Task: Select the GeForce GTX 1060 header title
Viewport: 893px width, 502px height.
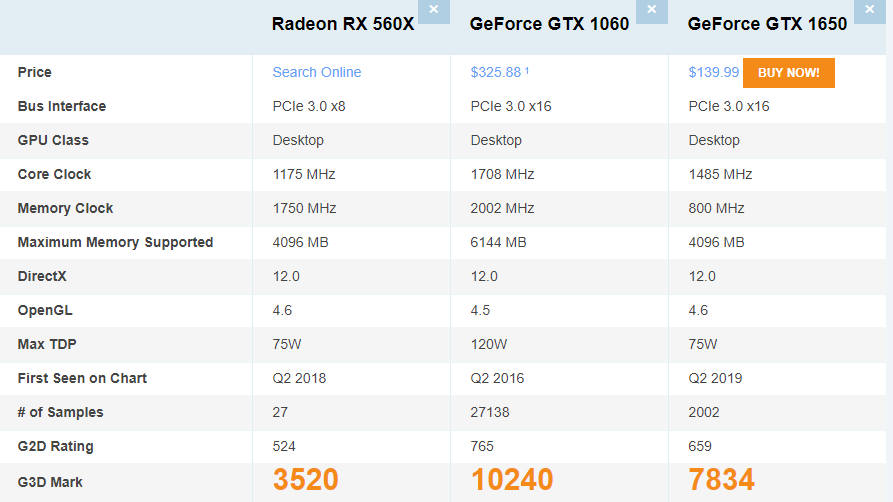Action: tap(550, 24)
